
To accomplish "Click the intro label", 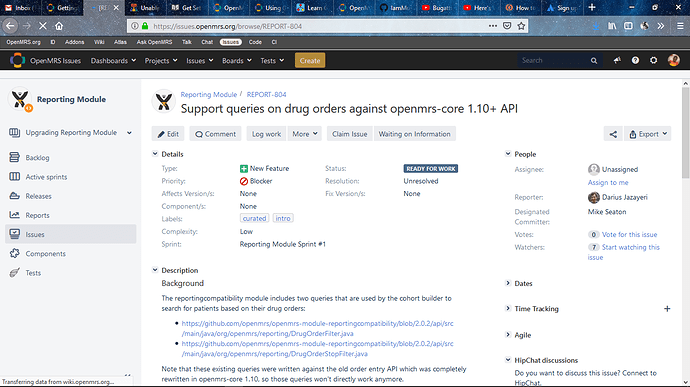I will coord(283,218).
